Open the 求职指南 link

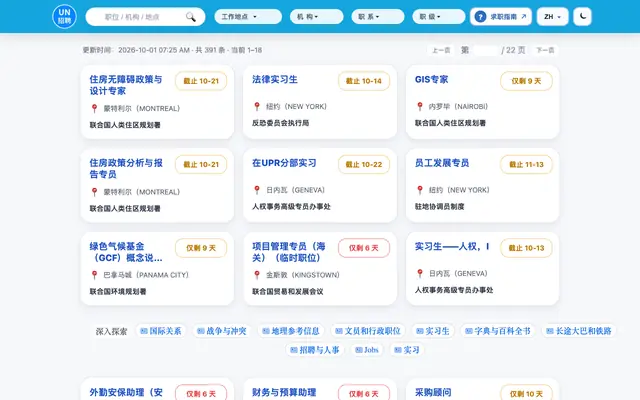click(x=501, y=17)
